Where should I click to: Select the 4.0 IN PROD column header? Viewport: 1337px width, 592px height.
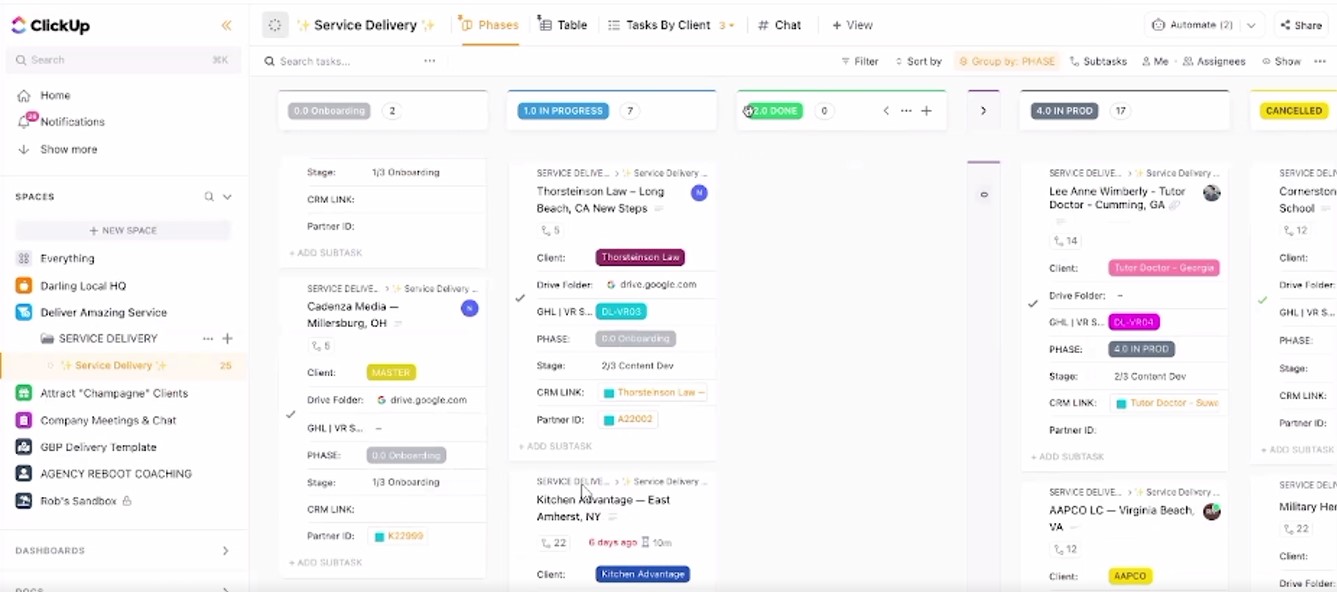(x=1064, y=111)
